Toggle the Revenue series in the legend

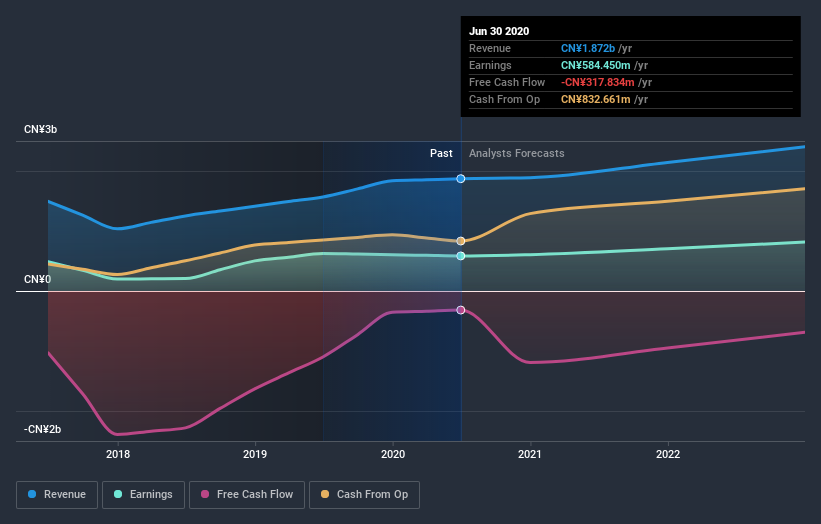tap(57, 495)
